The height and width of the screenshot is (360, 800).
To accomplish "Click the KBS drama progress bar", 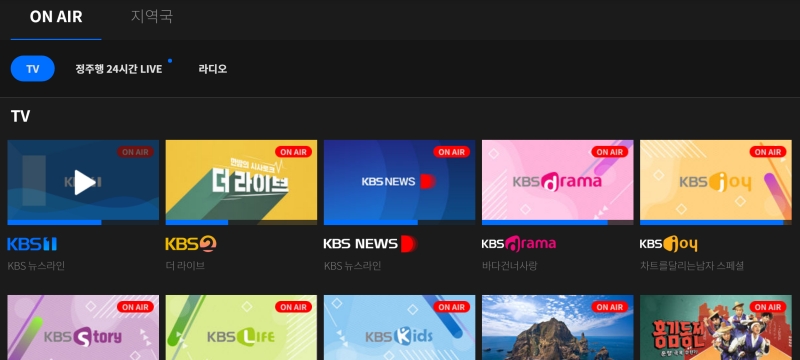I will 558,222.
